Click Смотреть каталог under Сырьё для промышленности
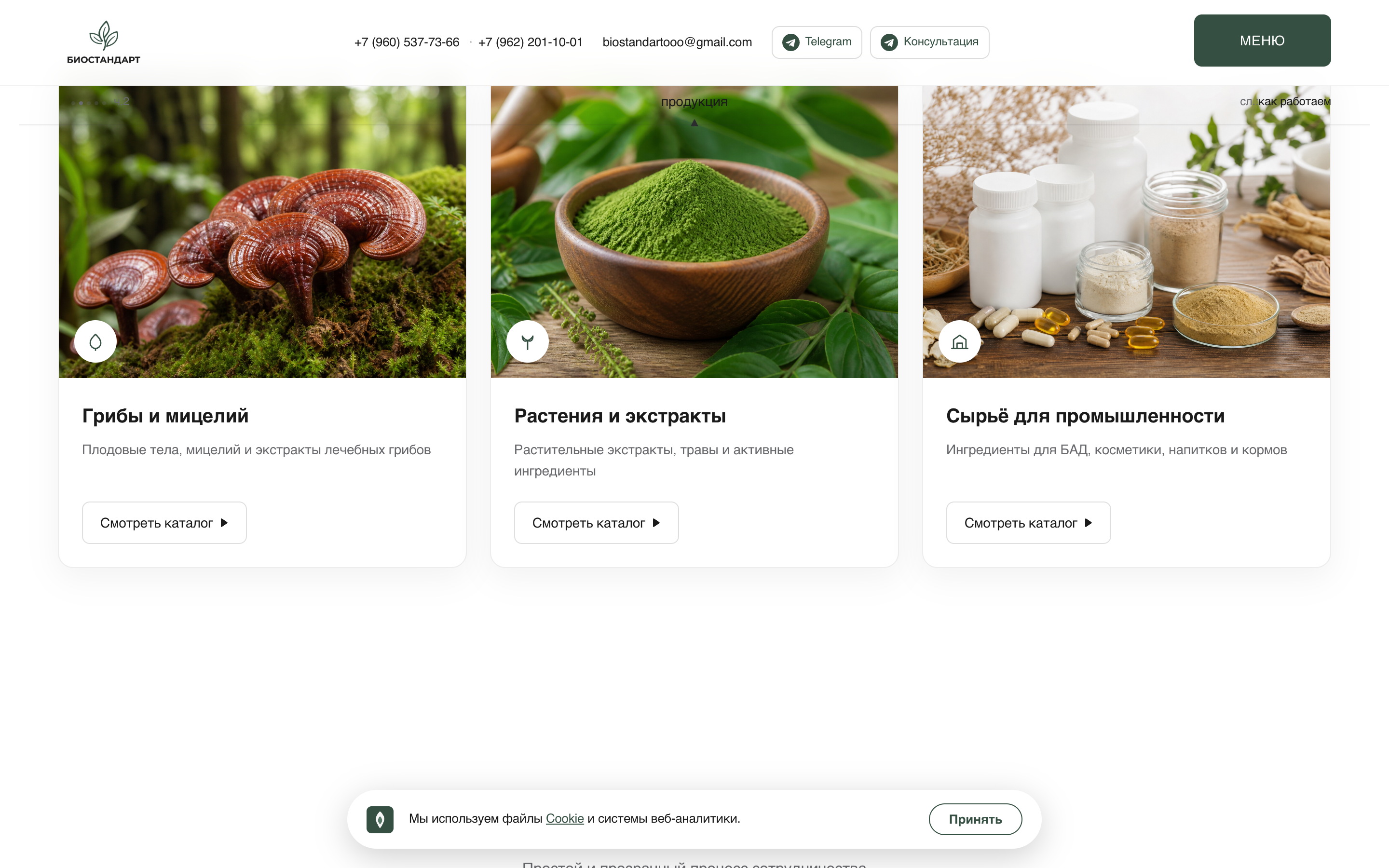This screenshot has height=868, width=1389. coord(1028,522)
